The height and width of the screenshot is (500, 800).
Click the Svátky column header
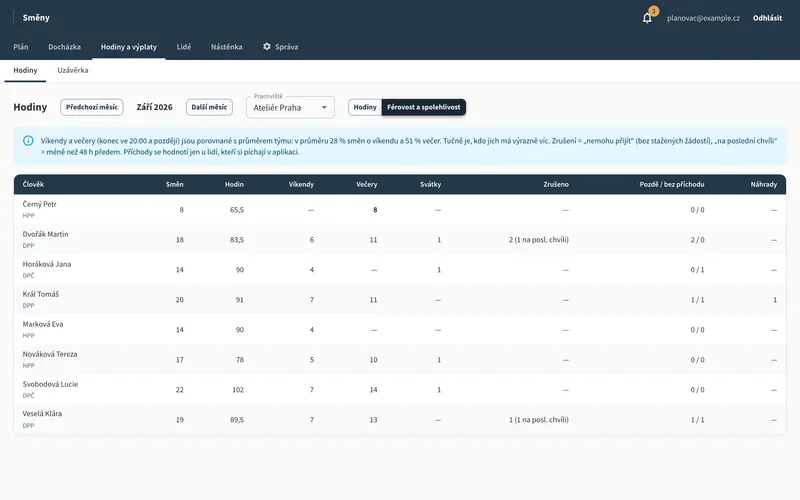click(431, 184)
